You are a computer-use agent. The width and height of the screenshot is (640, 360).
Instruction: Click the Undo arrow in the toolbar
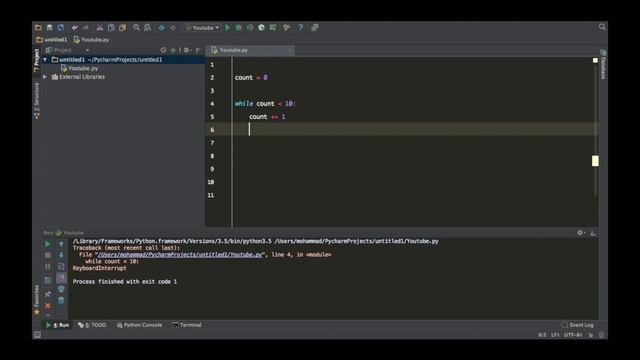(75, 28)
